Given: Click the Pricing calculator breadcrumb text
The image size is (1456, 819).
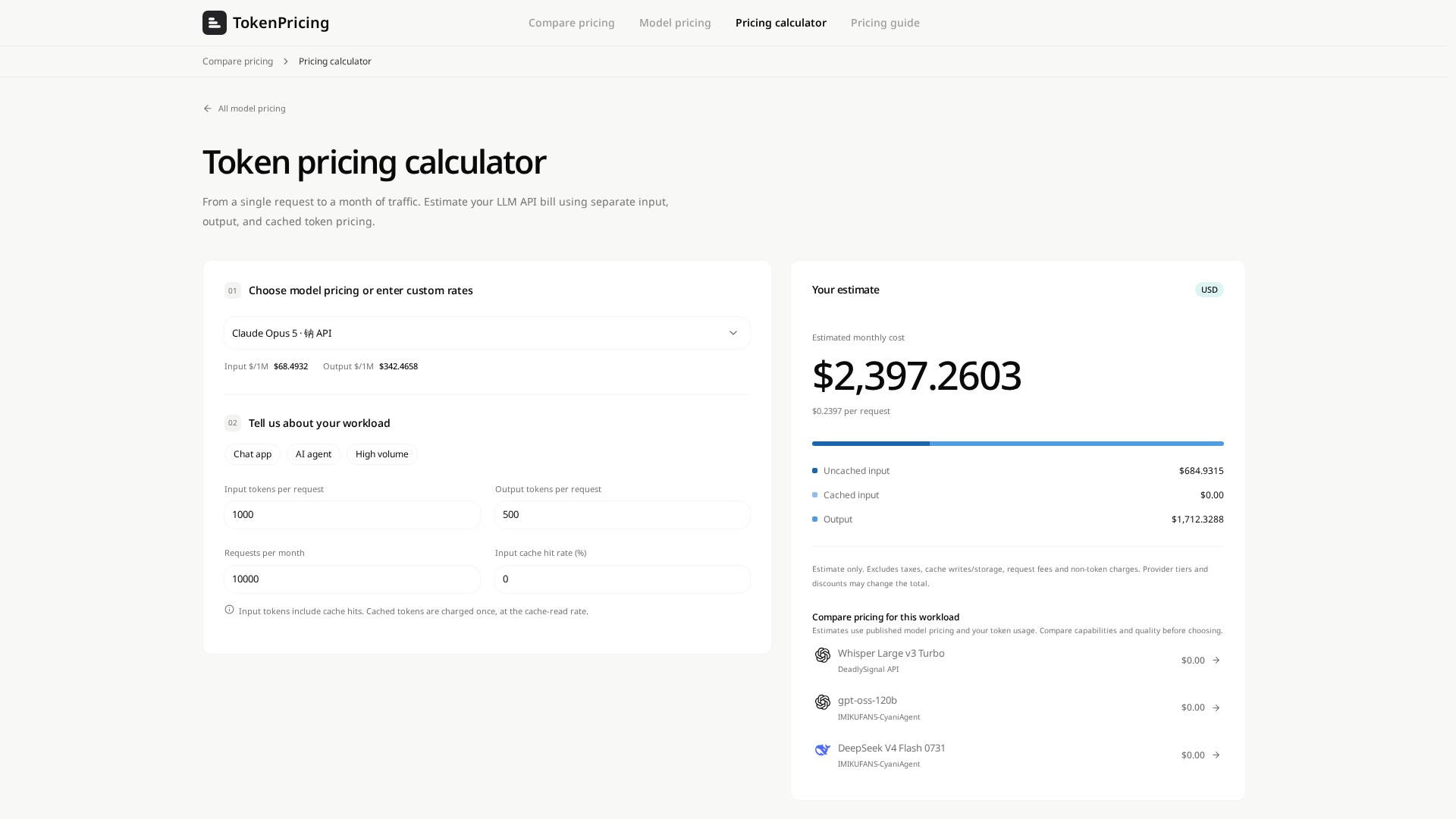Looking at the screenshot, I should click(x=335, y=61).
